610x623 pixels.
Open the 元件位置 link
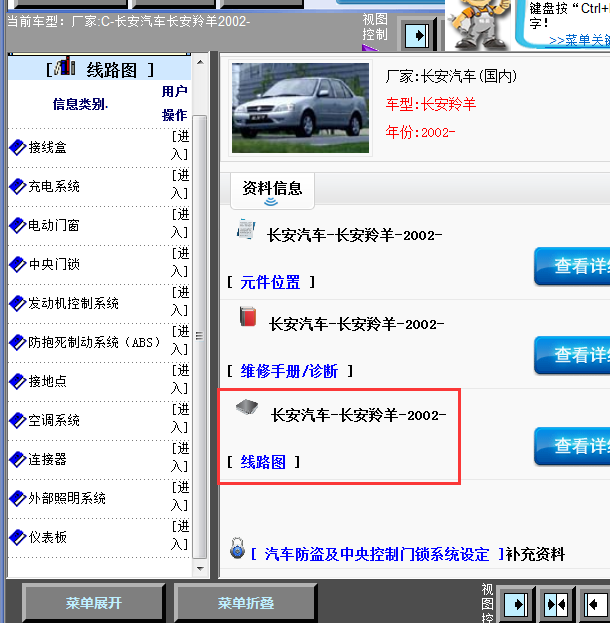(270, 282)
